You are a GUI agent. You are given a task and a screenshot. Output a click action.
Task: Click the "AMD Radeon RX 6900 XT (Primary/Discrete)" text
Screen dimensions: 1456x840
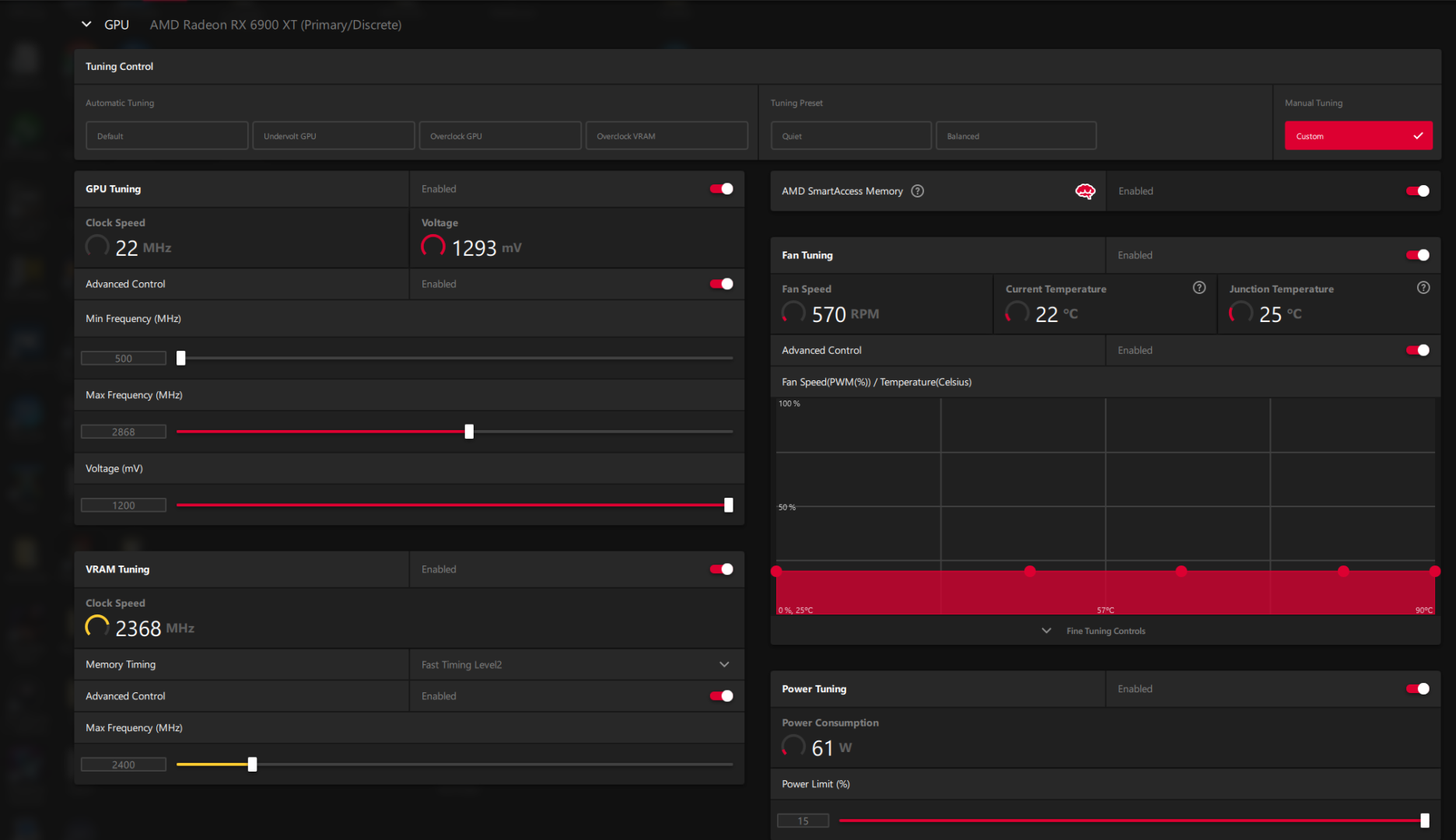pos(275,25)
